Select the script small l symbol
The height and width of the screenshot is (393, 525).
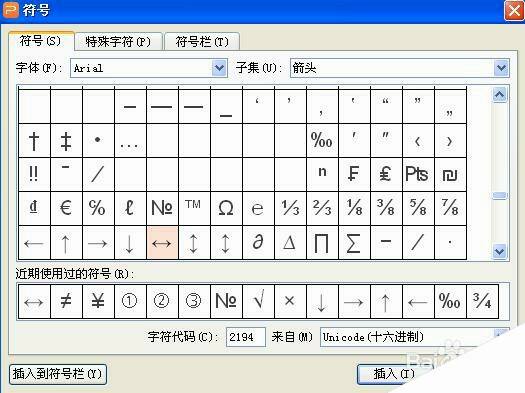pyautogui.click(x=130, y=208)
